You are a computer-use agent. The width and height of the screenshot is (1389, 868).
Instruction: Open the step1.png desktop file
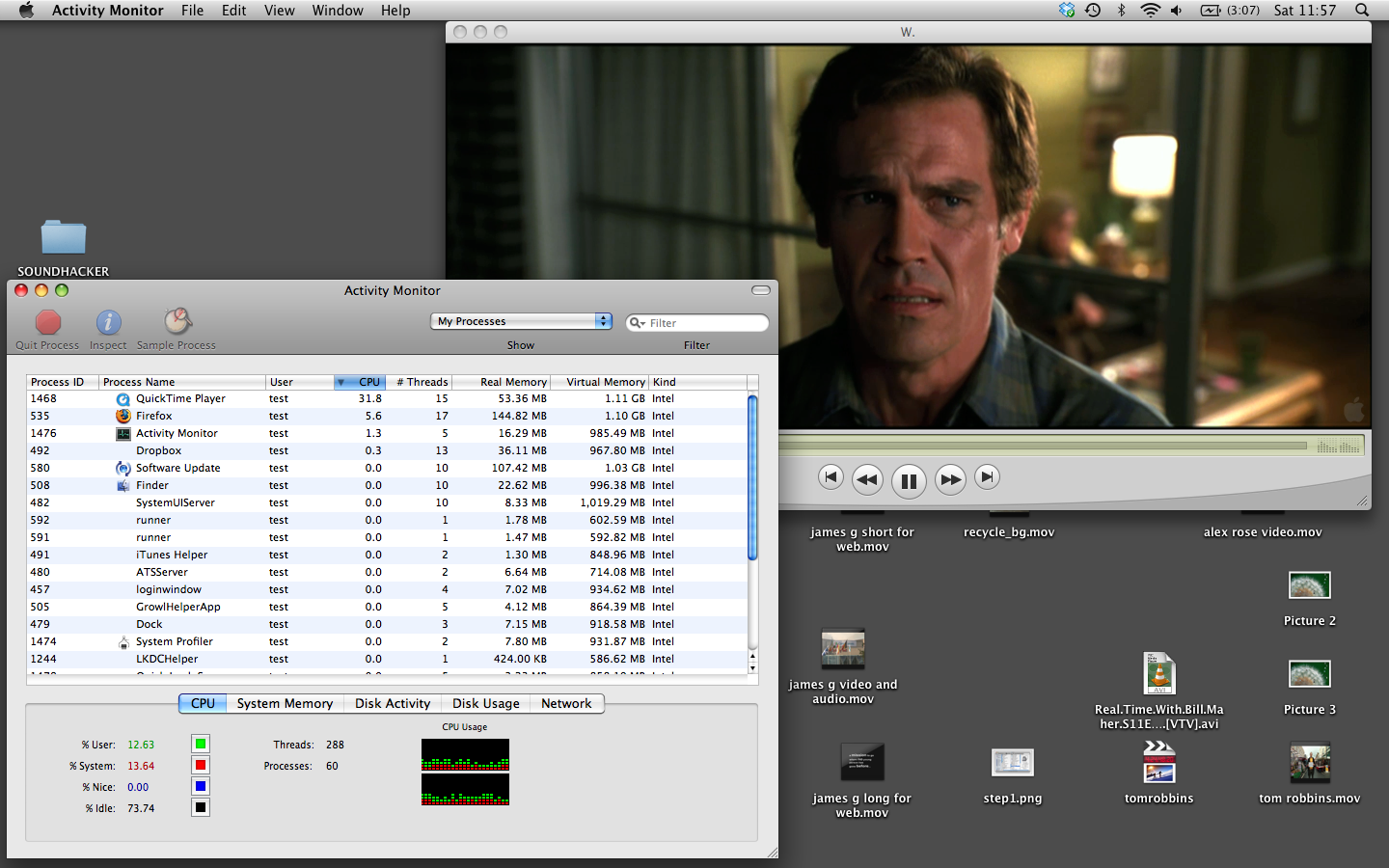[x=1013, y=763]
